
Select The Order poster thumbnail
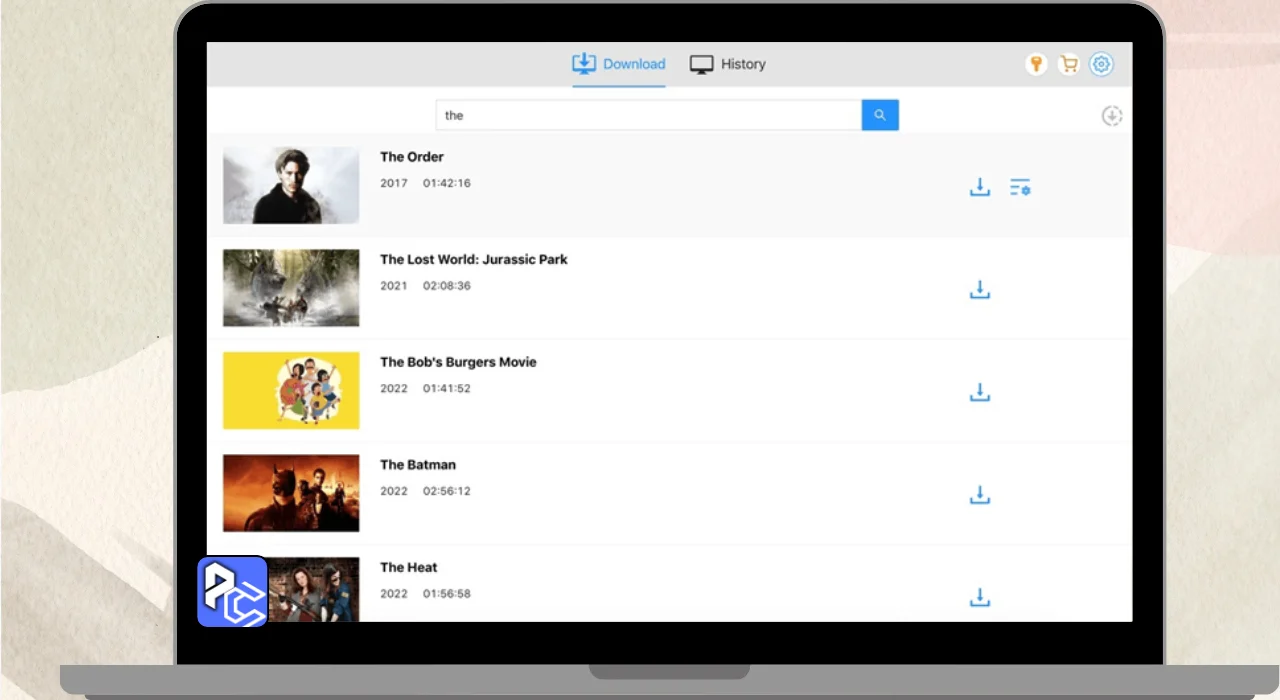point(291,185)
